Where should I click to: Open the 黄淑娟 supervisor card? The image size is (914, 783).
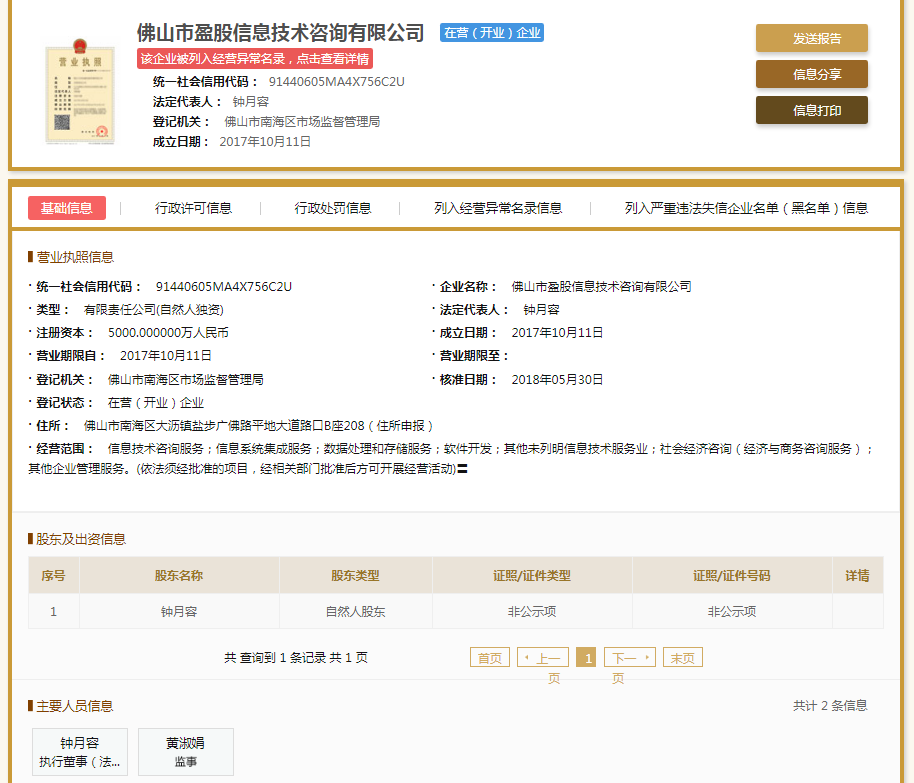185,752
